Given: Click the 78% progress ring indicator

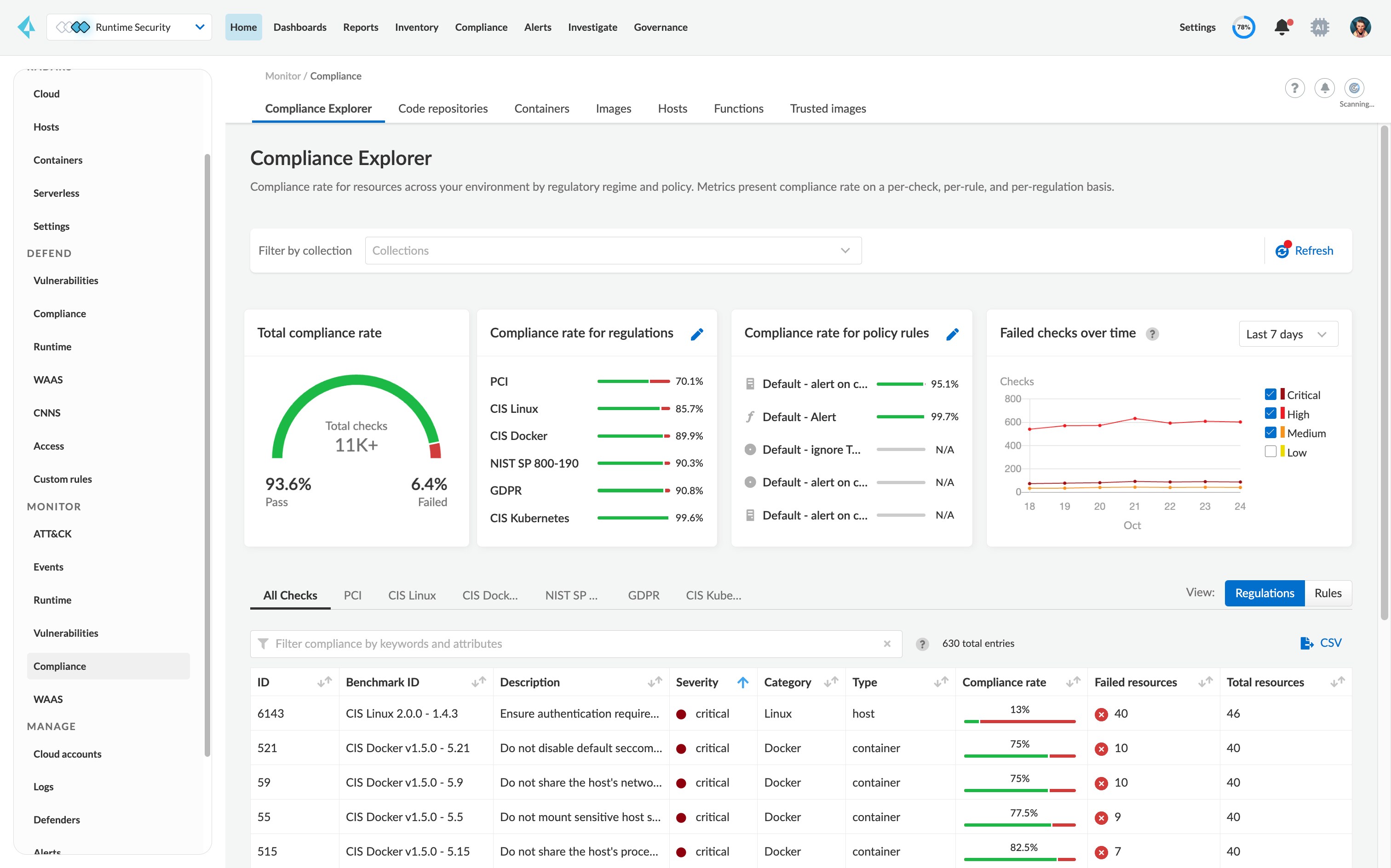Looking at the screenshot, I should coord(1243,27).
